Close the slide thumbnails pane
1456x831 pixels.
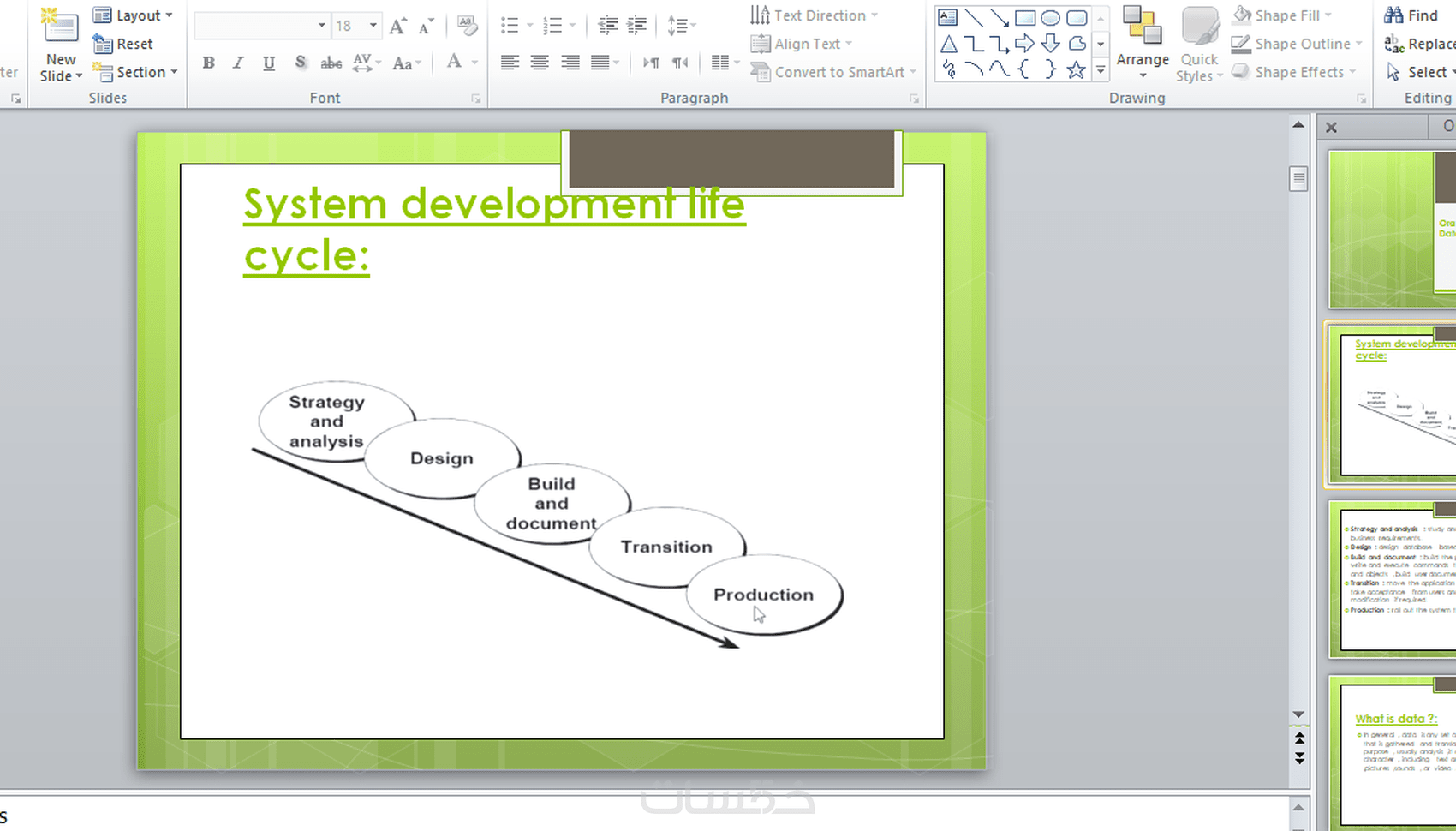1331,128
